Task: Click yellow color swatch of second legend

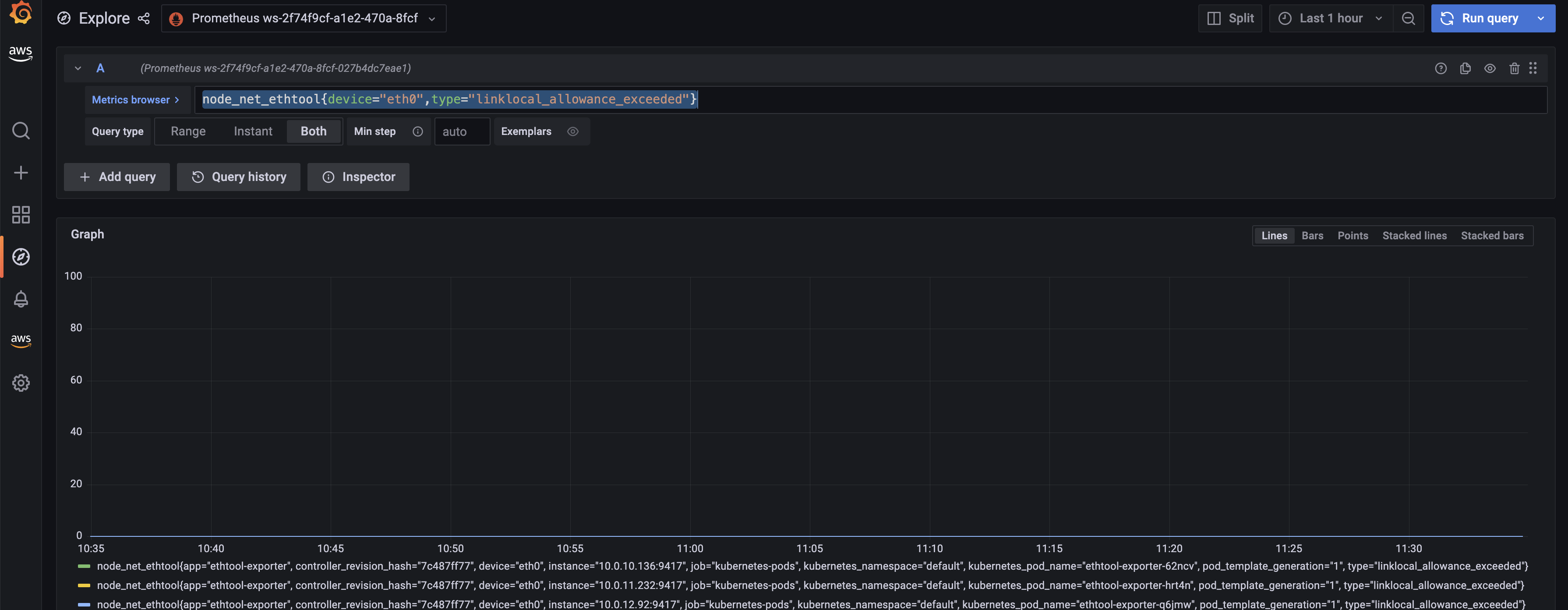Action: click(x=84, y=585)
